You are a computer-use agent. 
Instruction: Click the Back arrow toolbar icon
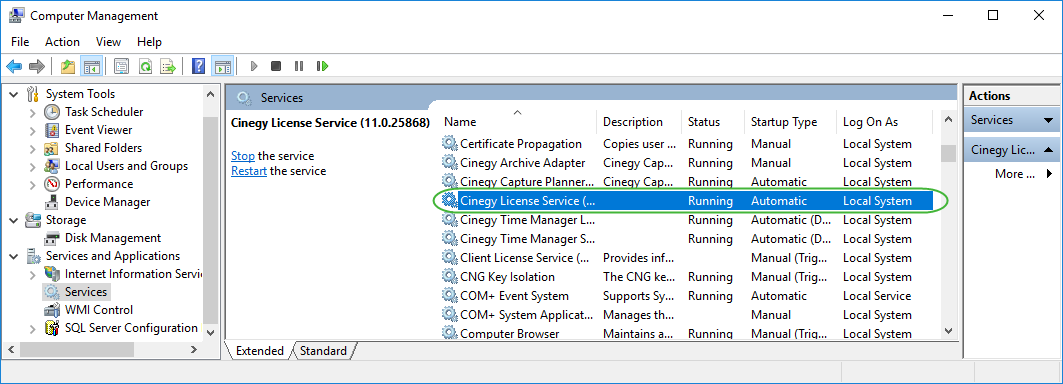[x=14, y=66]
